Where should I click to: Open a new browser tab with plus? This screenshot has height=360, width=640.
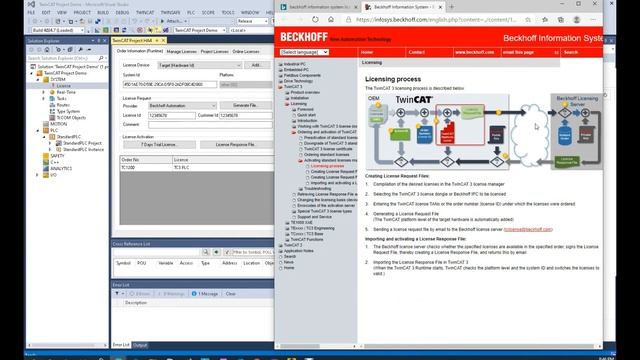[451, 7]
